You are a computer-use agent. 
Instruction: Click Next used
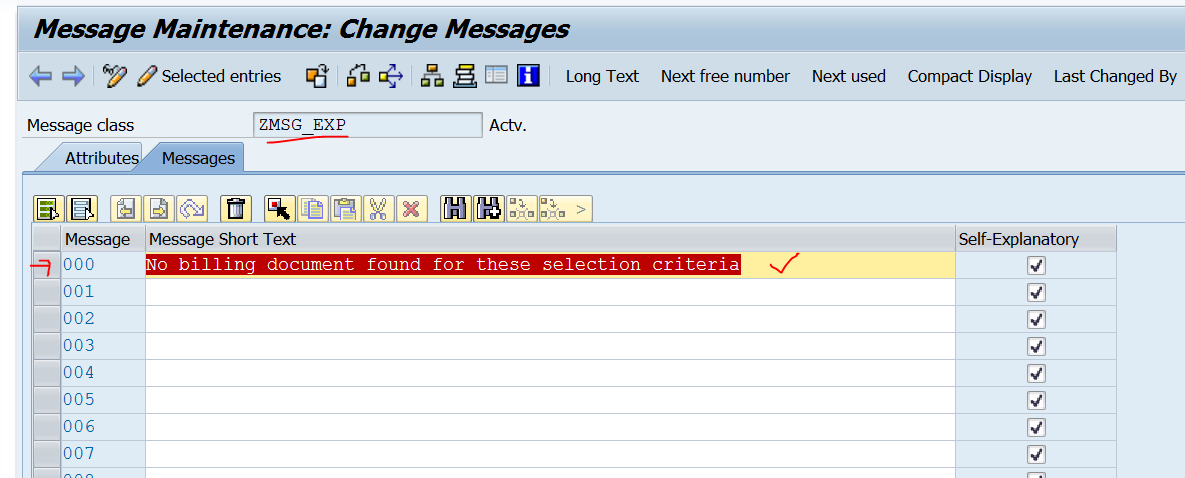click(849, 76)
